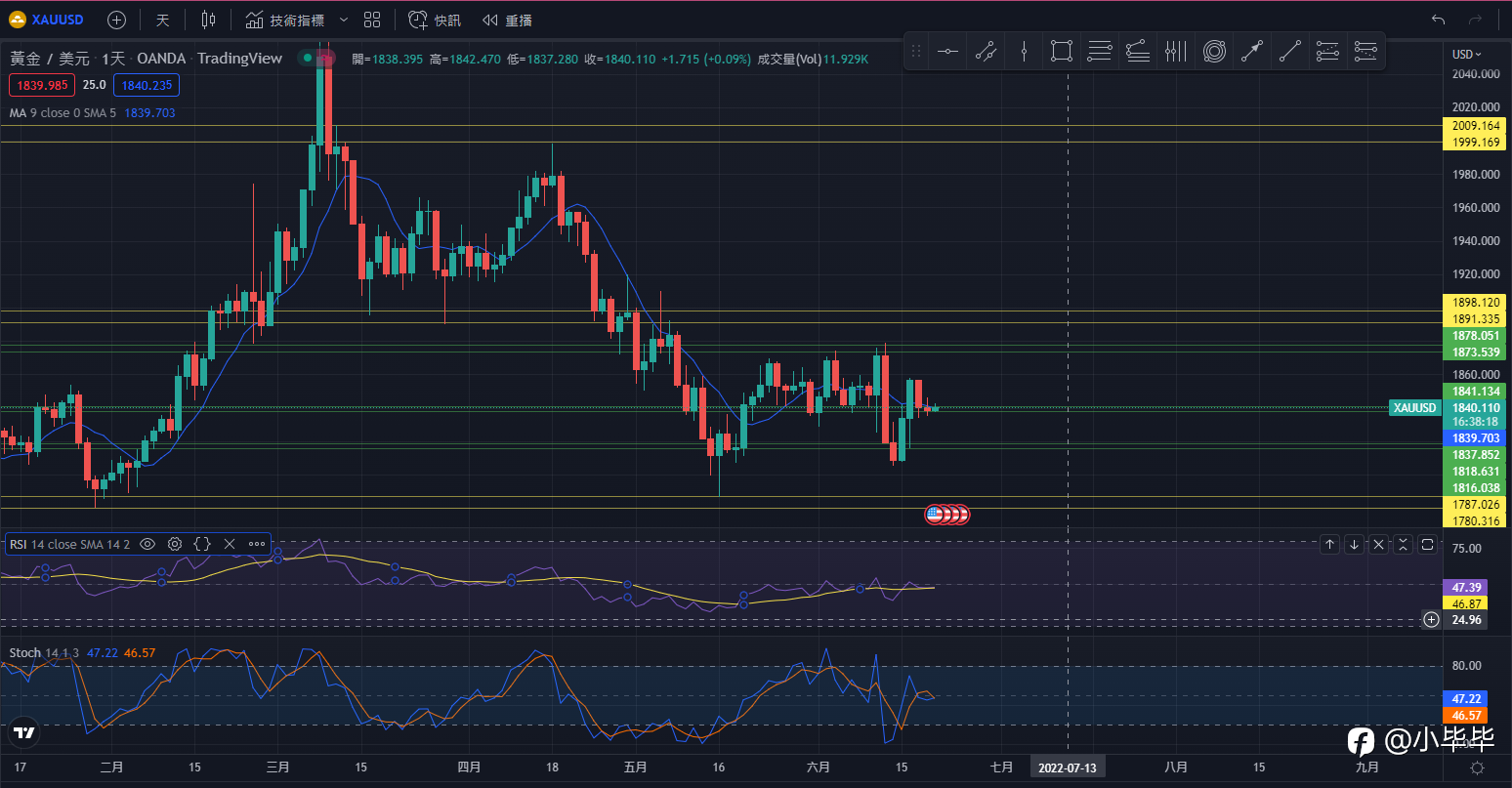Click the purple RSI value 47.39
The image size is (1512, 788).
(x=1465, y=588)
